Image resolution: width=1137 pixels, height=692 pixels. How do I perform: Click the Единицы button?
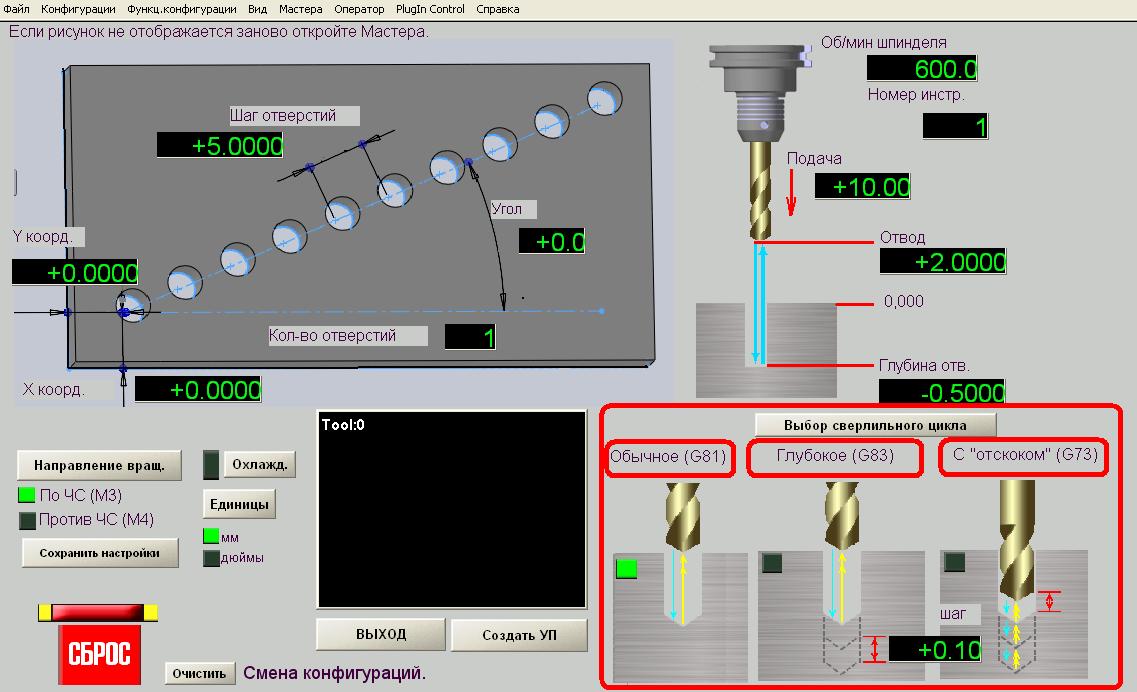click(239, 504)
